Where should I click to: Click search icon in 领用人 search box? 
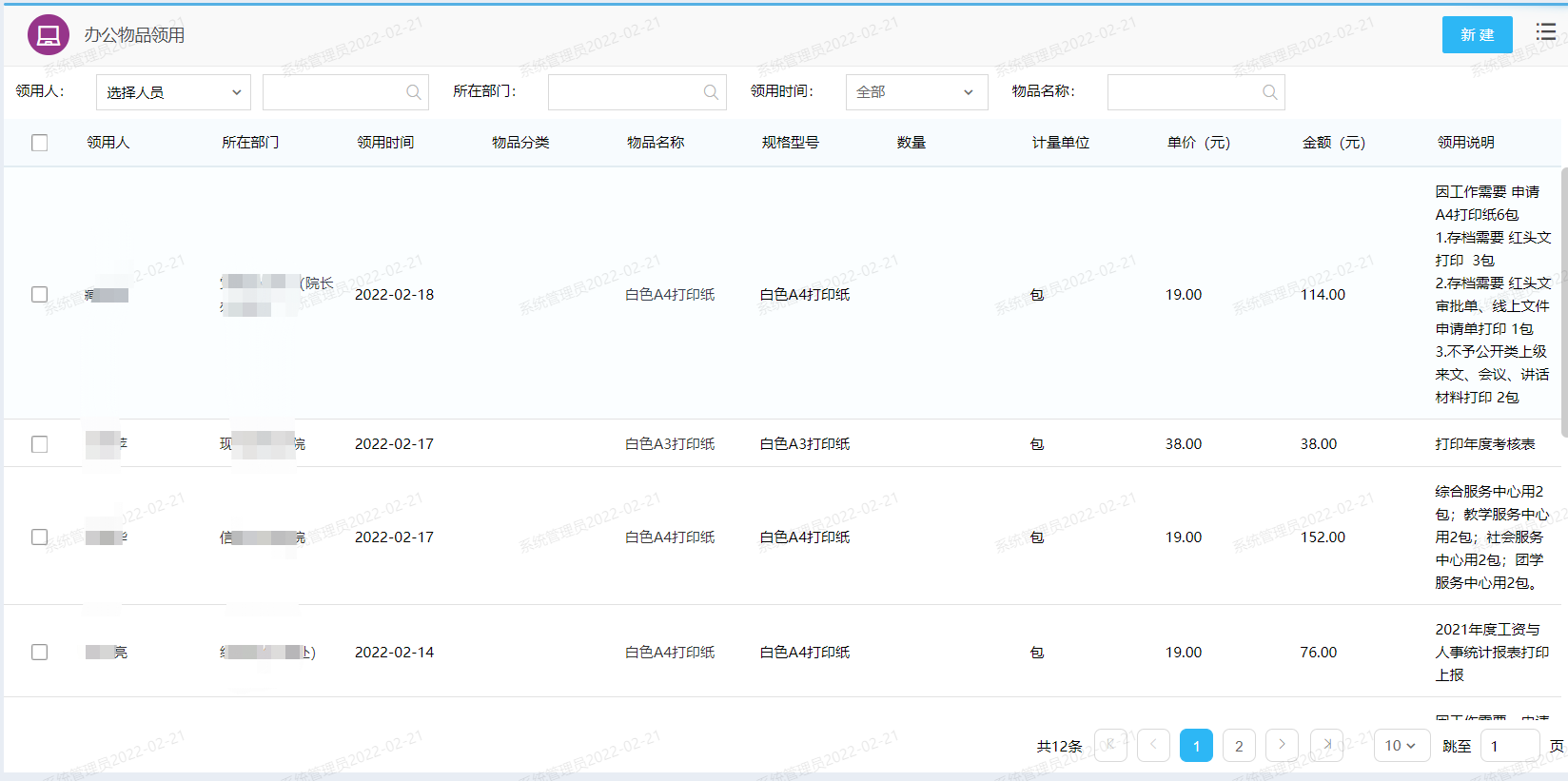tap(413, 92)
